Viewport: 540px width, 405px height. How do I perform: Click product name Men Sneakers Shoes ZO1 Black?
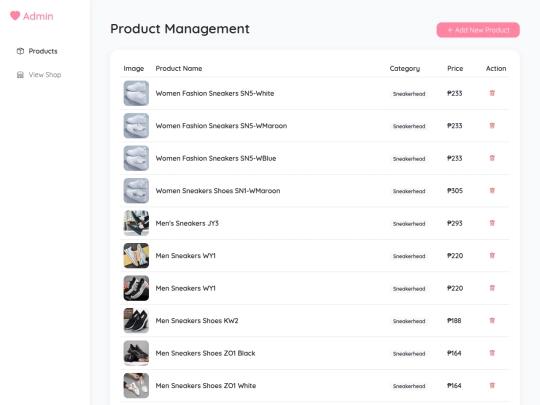pyautogui.click(x=206, y=353)
